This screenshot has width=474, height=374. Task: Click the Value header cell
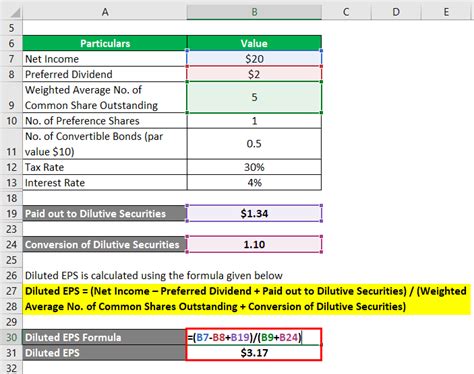click(254, 43)
